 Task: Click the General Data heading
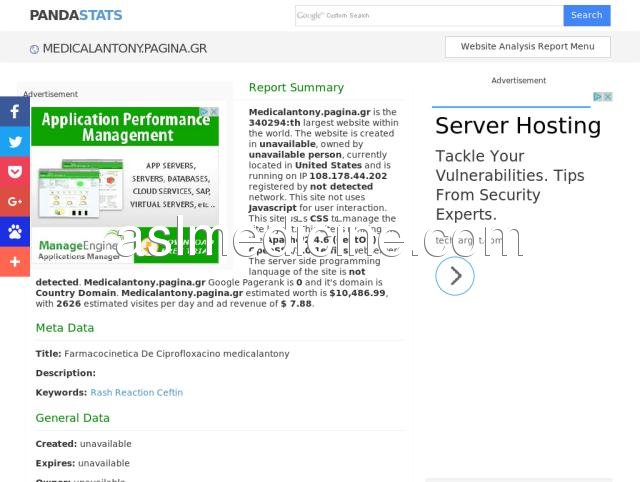(73, 418)
